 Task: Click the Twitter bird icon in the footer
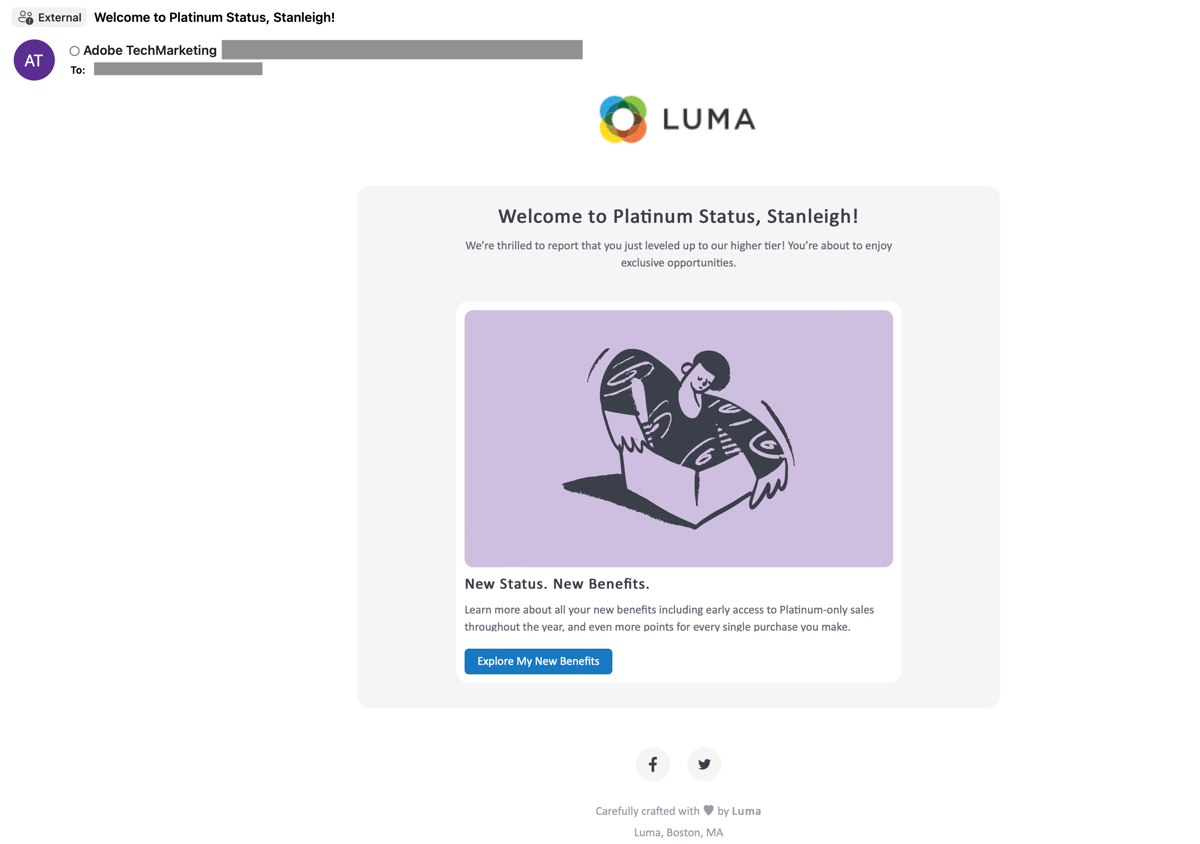click(x=704, y=763)
